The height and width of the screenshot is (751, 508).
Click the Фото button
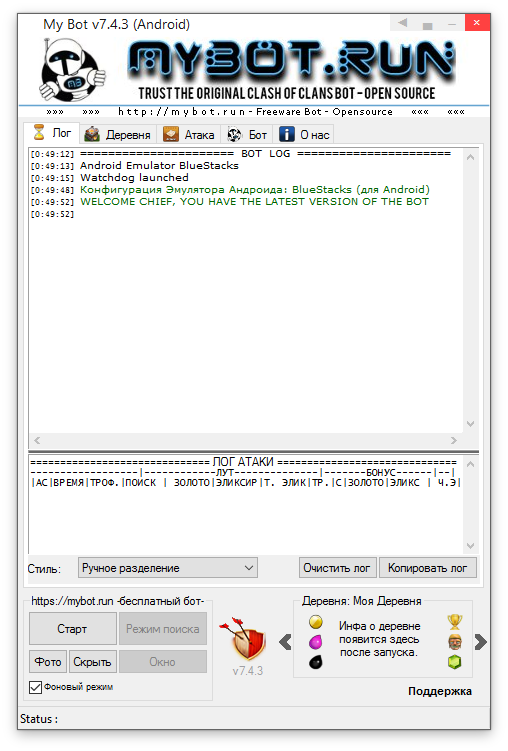(x=48, y=662)
